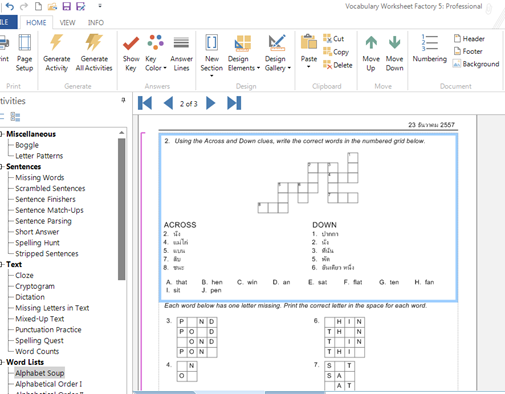This screenshot has width=505, height=394.
Task: Select the Word Counts activity
Action: pos(37,351)
